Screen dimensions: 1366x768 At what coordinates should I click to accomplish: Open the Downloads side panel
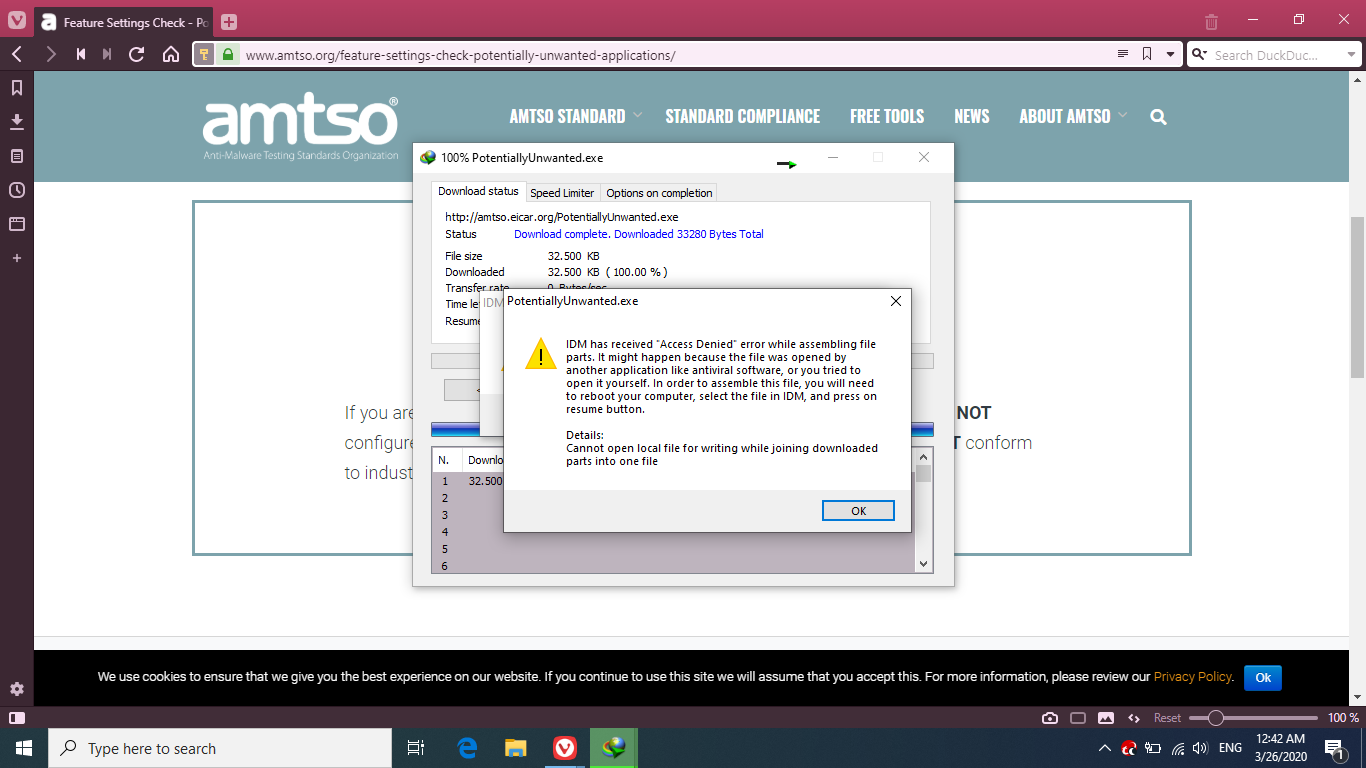pos(17,122)
